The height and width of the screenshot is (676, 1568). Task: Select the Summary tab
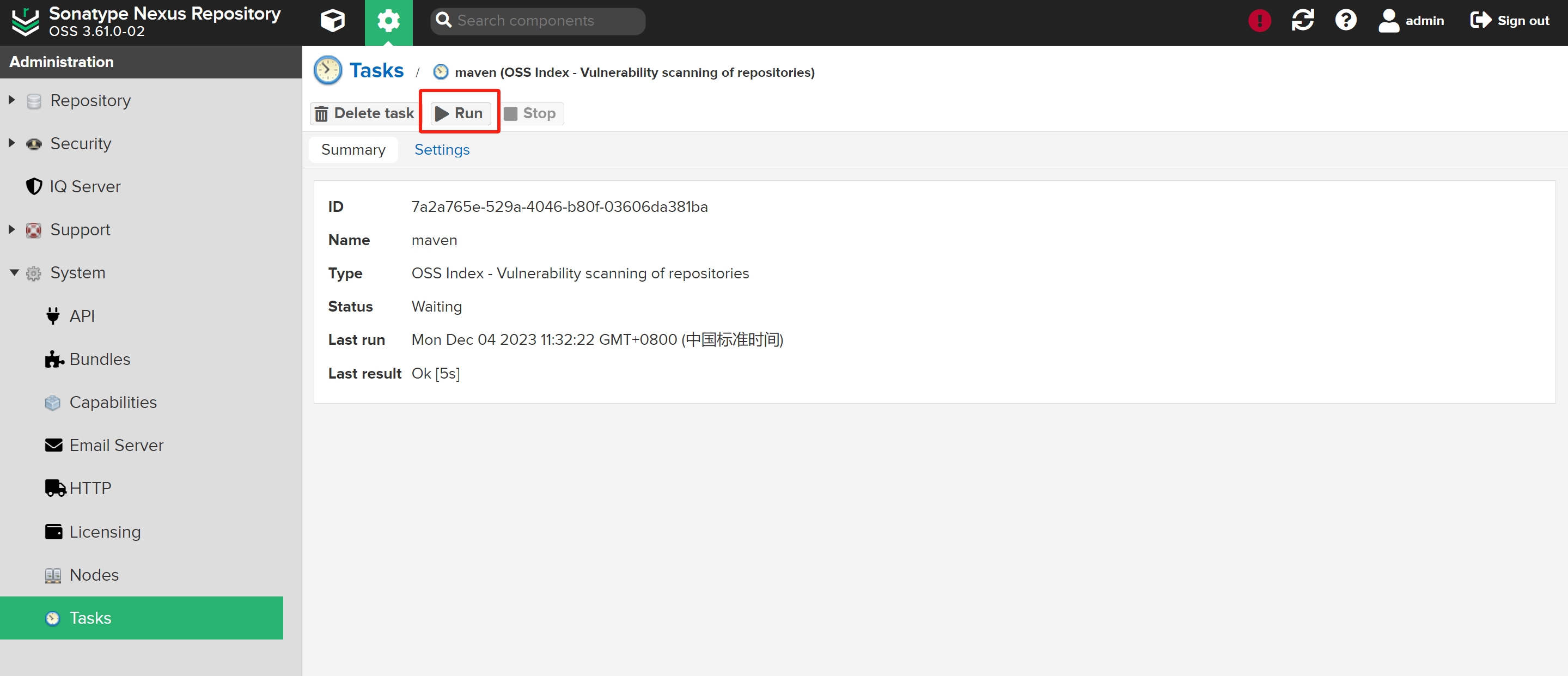(x=353, y=150)
